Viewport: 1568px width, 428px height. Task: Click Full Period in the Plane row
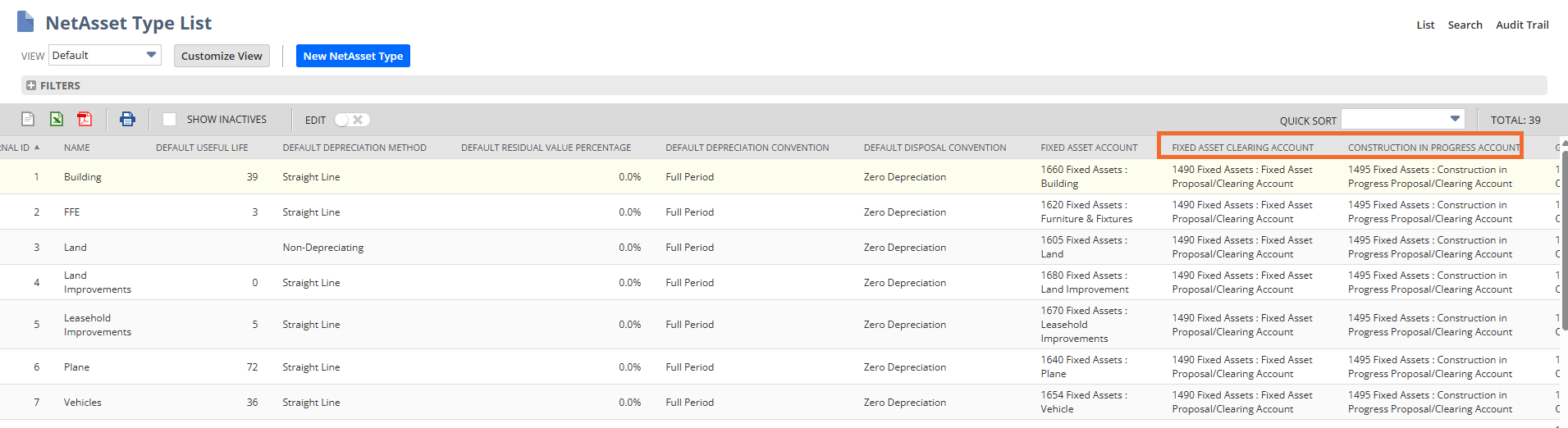[689, 367]
